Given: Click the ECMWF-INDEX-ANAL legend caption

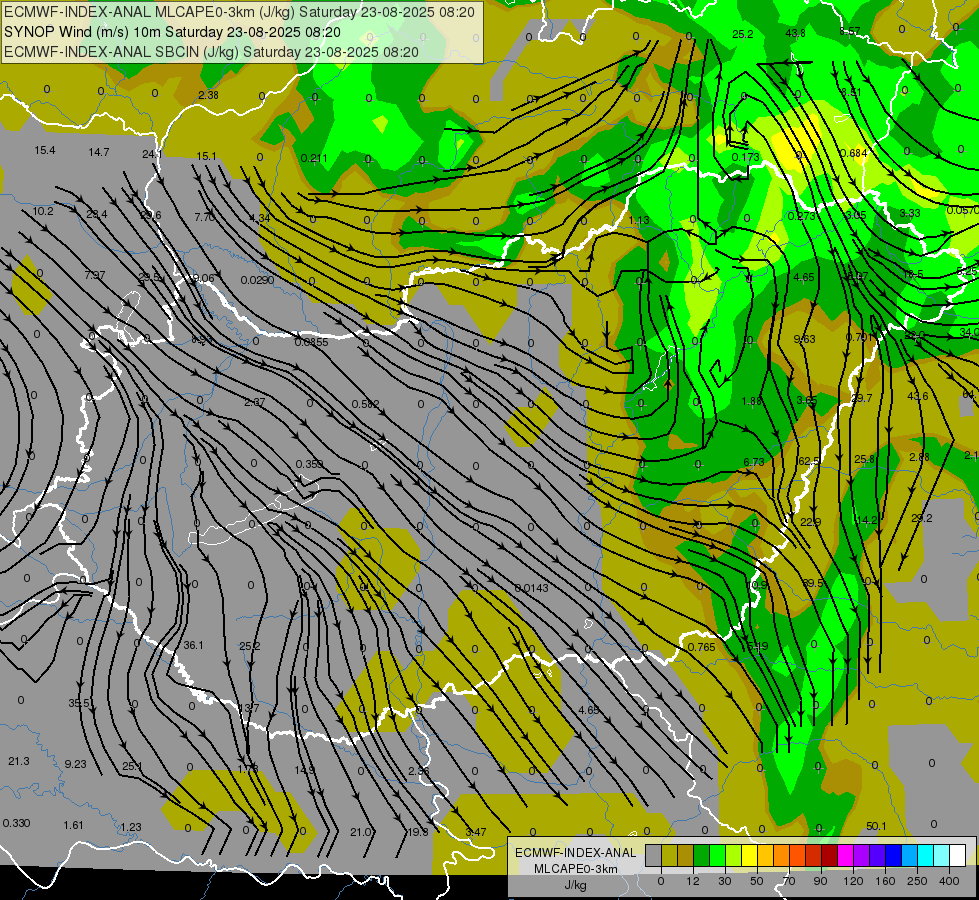Looking at the screenshot, I should (x=575, y=853).
